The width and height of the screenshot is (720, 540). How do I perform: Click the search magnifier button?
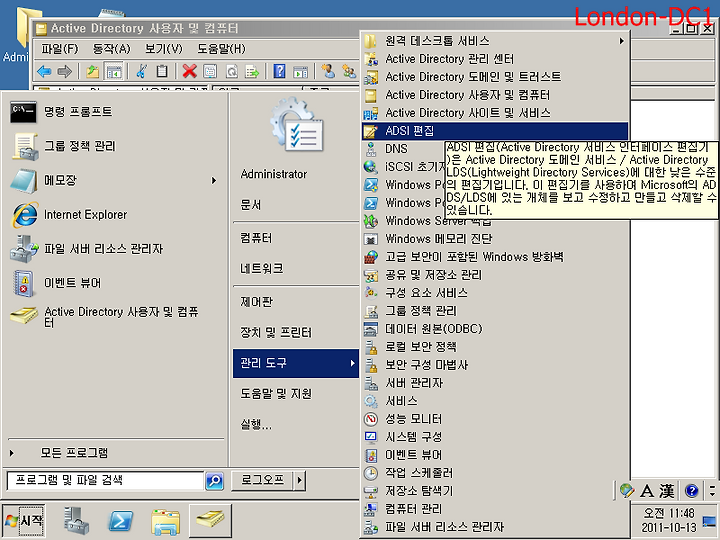click(214, 481)
